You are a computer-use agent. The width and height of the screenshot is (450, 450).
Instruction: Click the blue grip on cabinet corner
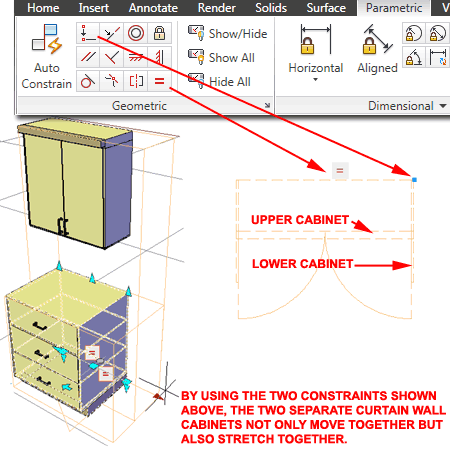click(414, 180)
